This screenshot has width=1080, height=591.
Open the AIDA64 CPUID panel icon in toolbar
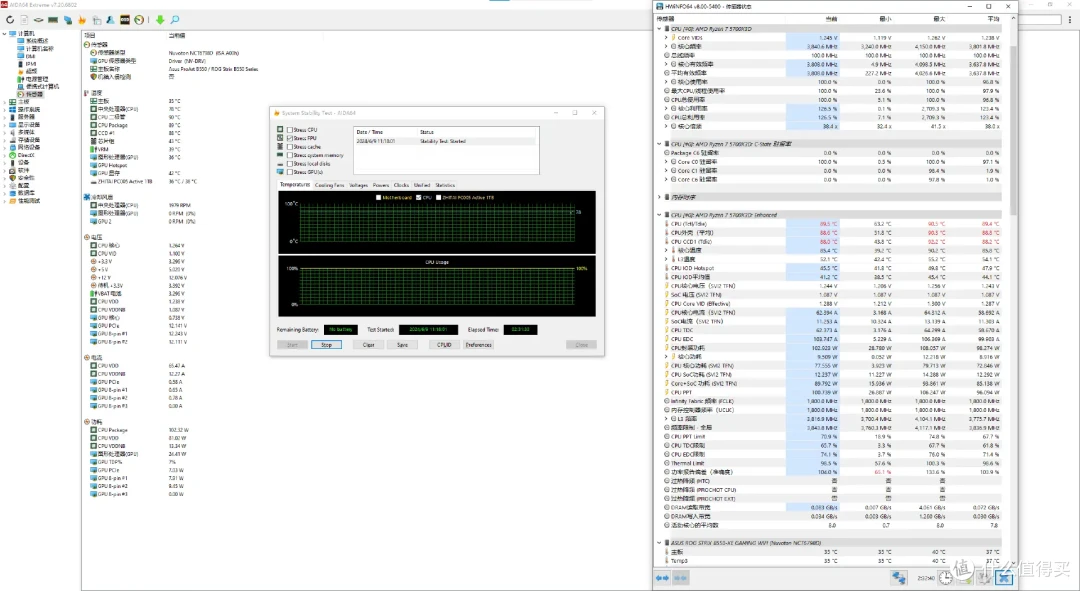124,19
